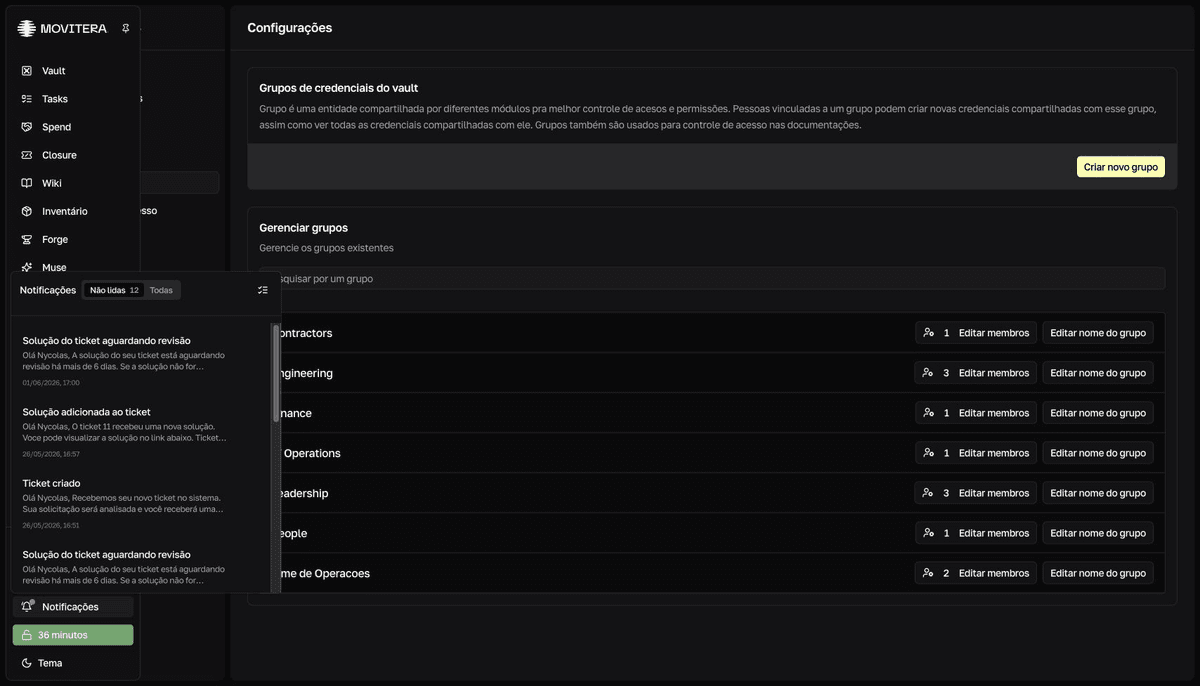Viewport: 1200px width, 686px height.
Task: Click the Grupos de credenciais do vault heading
Action: [x=339, y=88]
